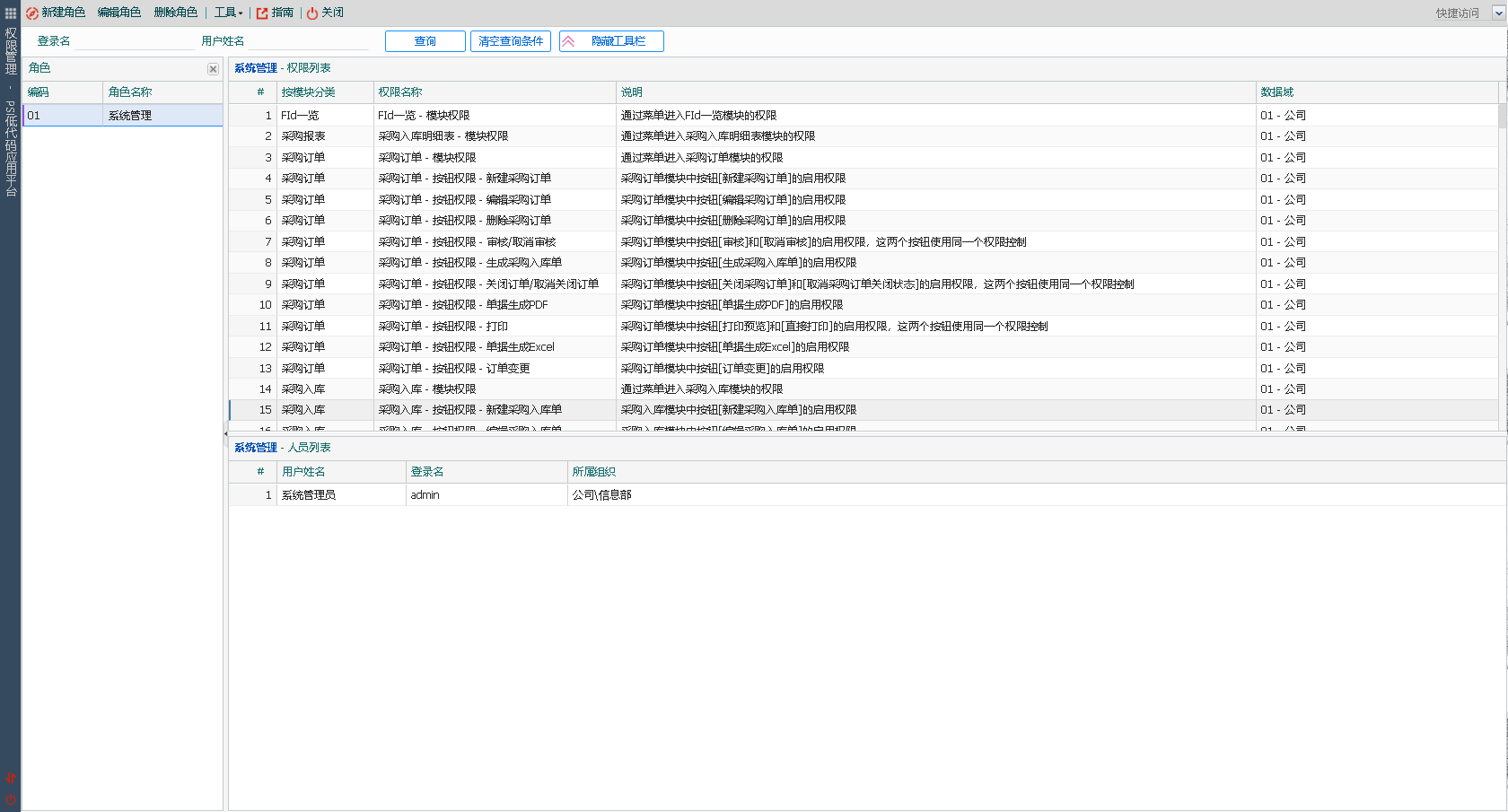Focus the 登录名 input field
Screen dimensions: 1508x812
(135, 41)
